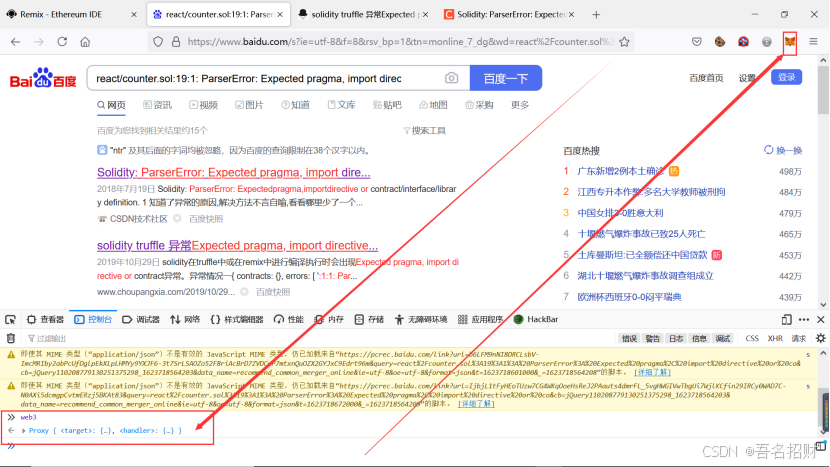
Task: Close the Remix - Ethereum IDE tab
Action: click(x=134, y=14)
